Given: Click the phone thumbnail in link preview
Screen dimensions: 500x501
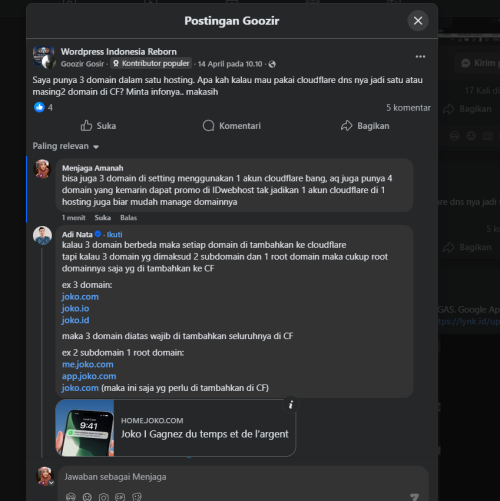Looking at the screenshot, I should pos(85,428).
